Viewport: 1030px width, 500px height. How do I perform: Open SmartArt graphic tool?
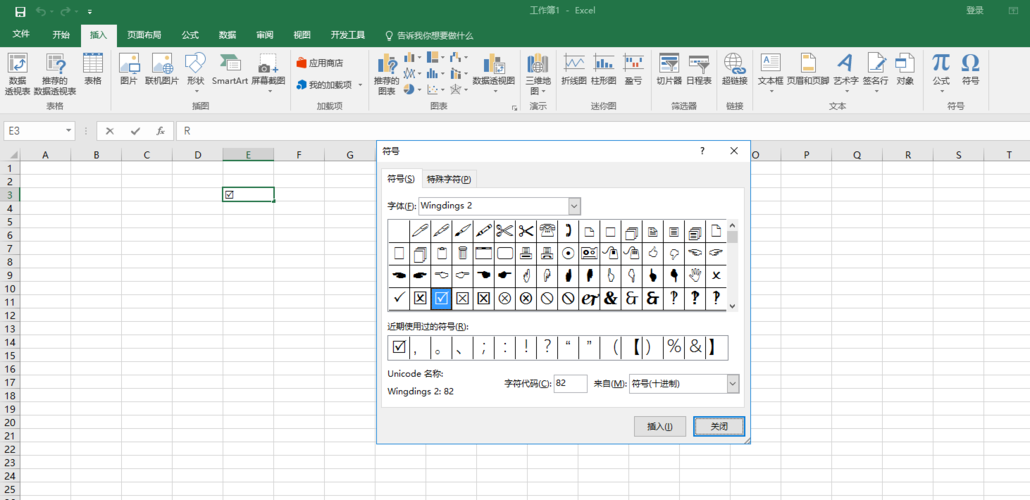(x=229, y=67)
